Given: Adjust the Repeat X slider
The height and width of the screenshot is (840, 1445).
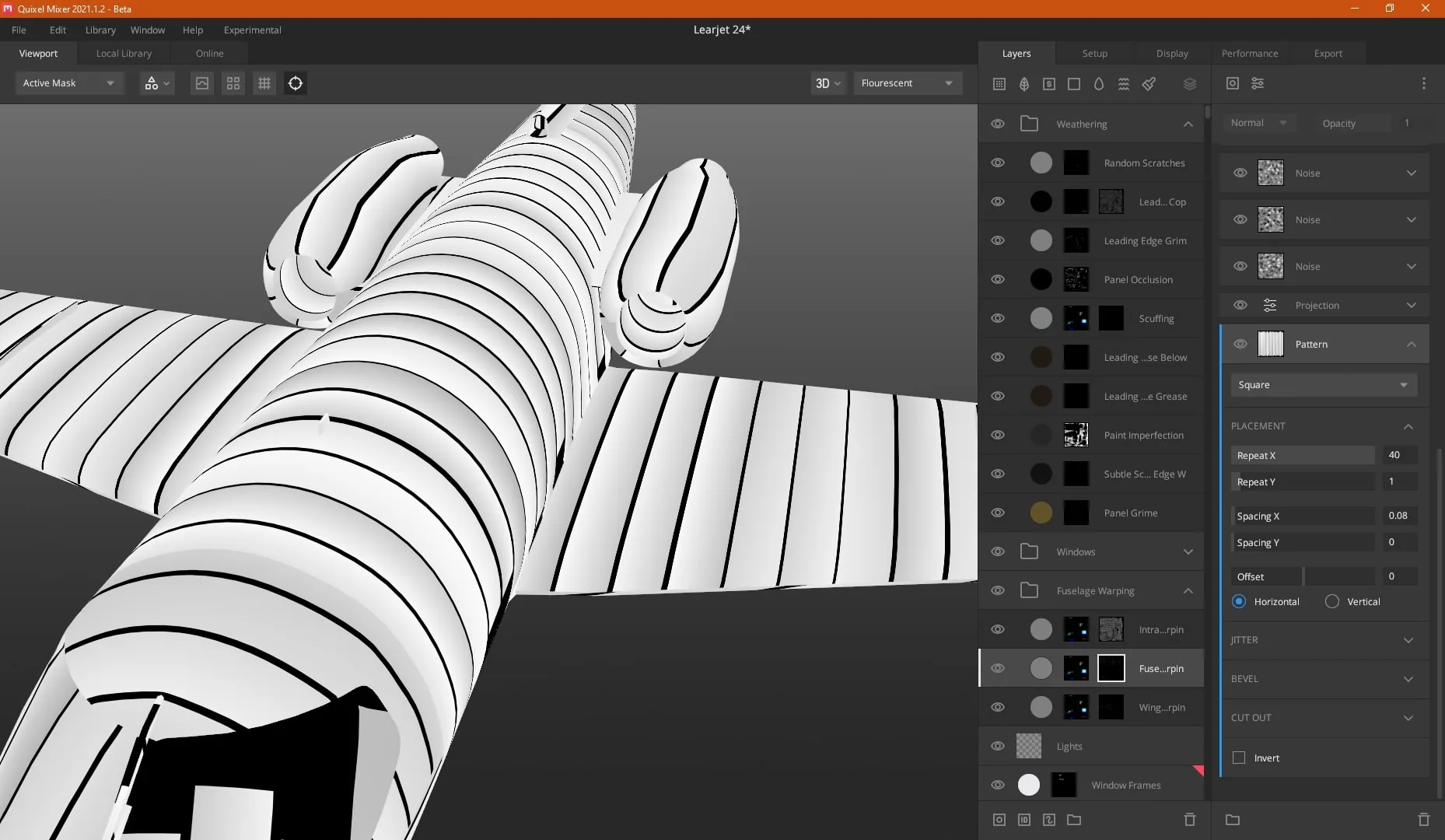Looking at the screenshot, I should 1303,455.
